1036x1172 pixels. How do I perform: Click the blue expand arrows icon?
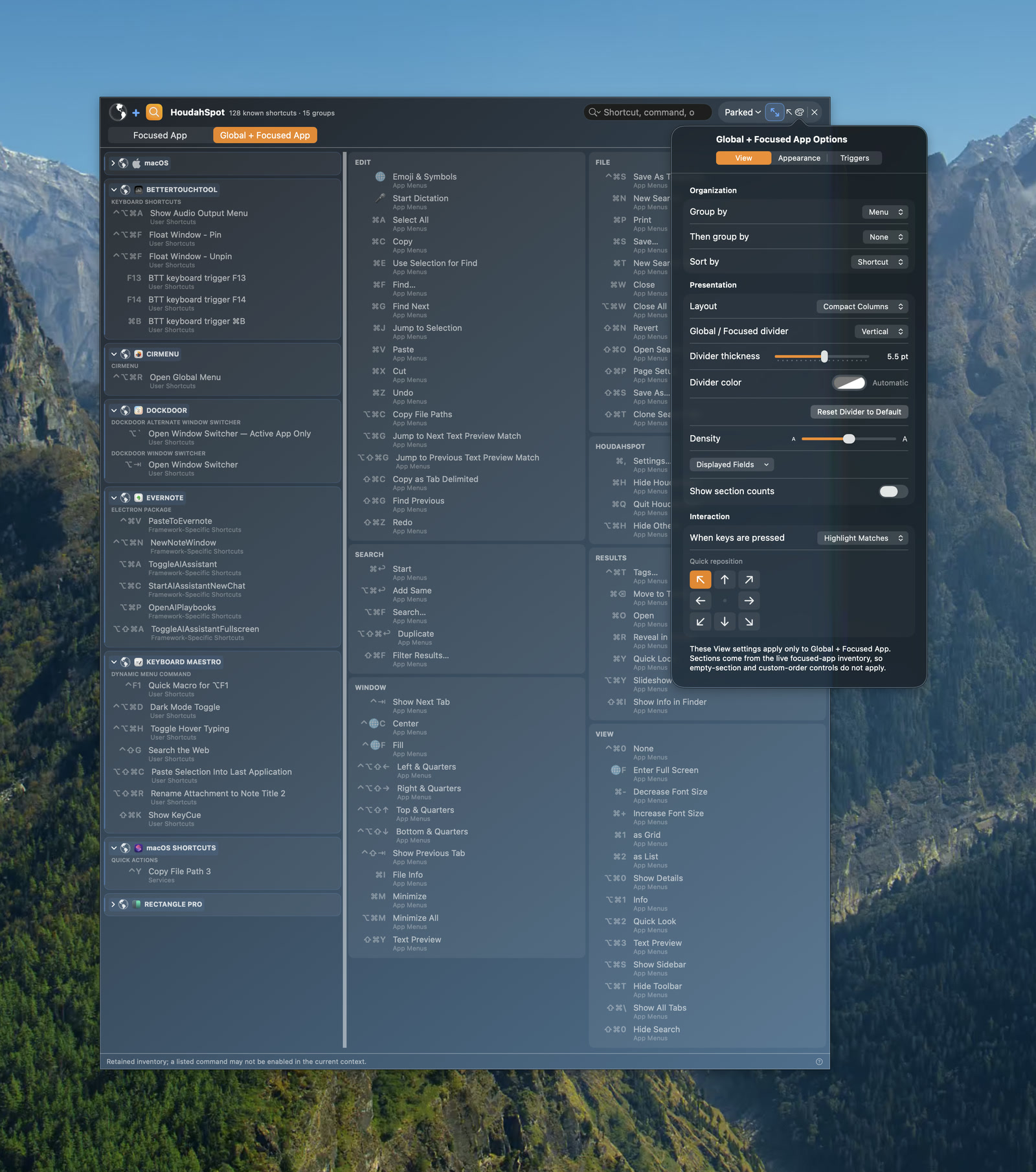pos(774,112)
